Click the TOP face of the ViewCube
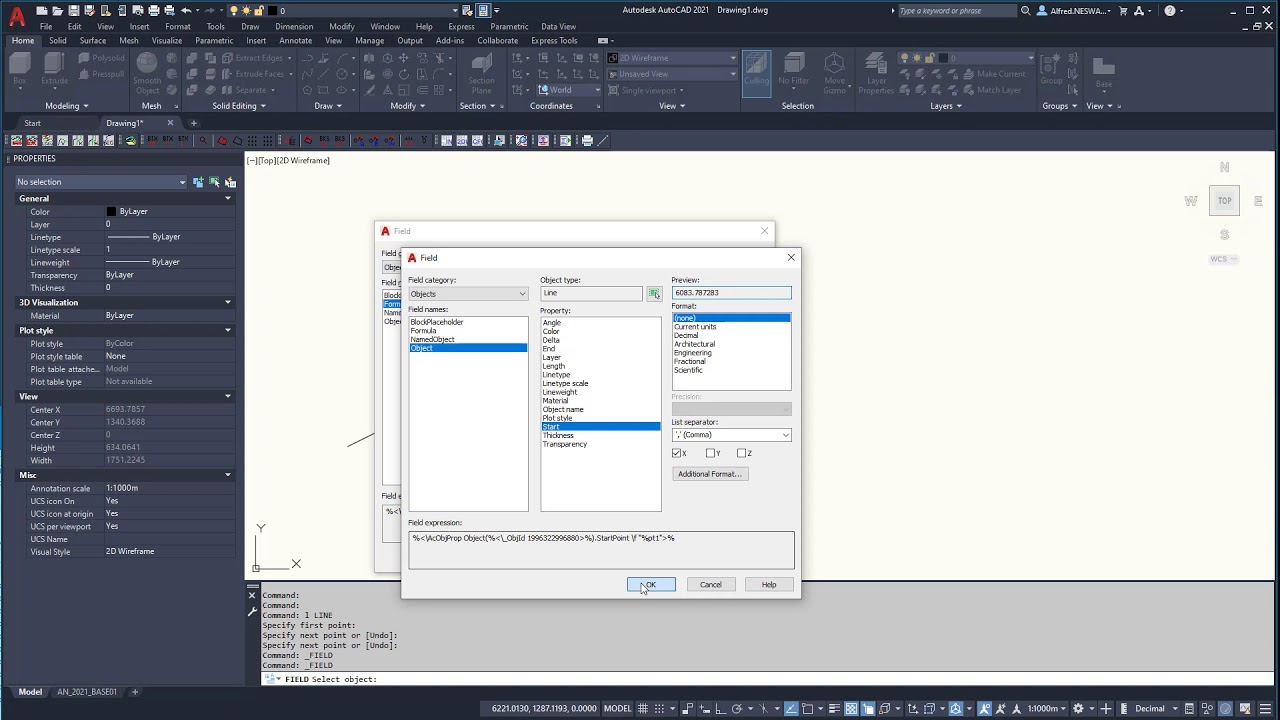The width and height of the screenshot is (1280, 720). [x=1224, y=201]
